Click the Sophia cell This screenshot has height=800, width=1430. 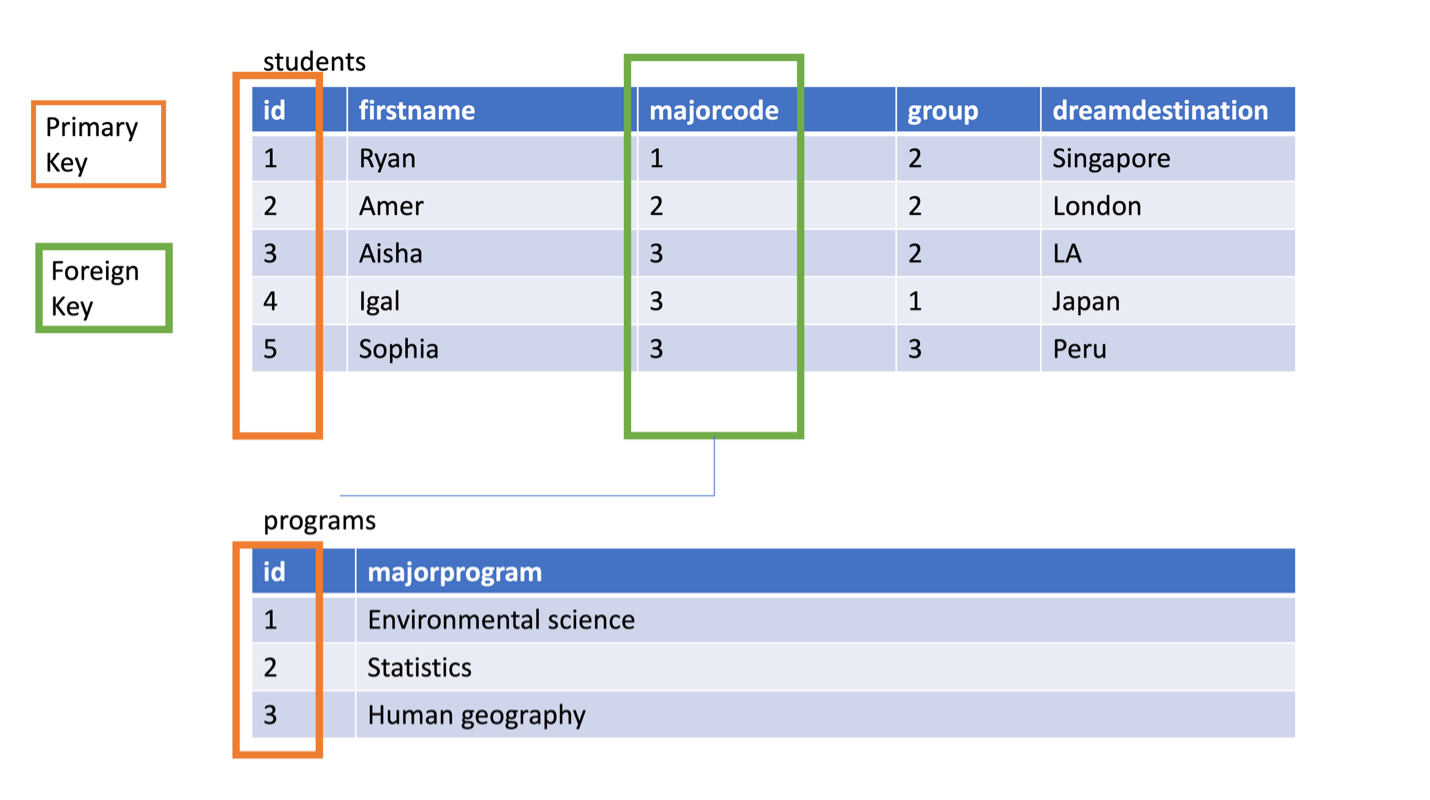coord(492,349)
